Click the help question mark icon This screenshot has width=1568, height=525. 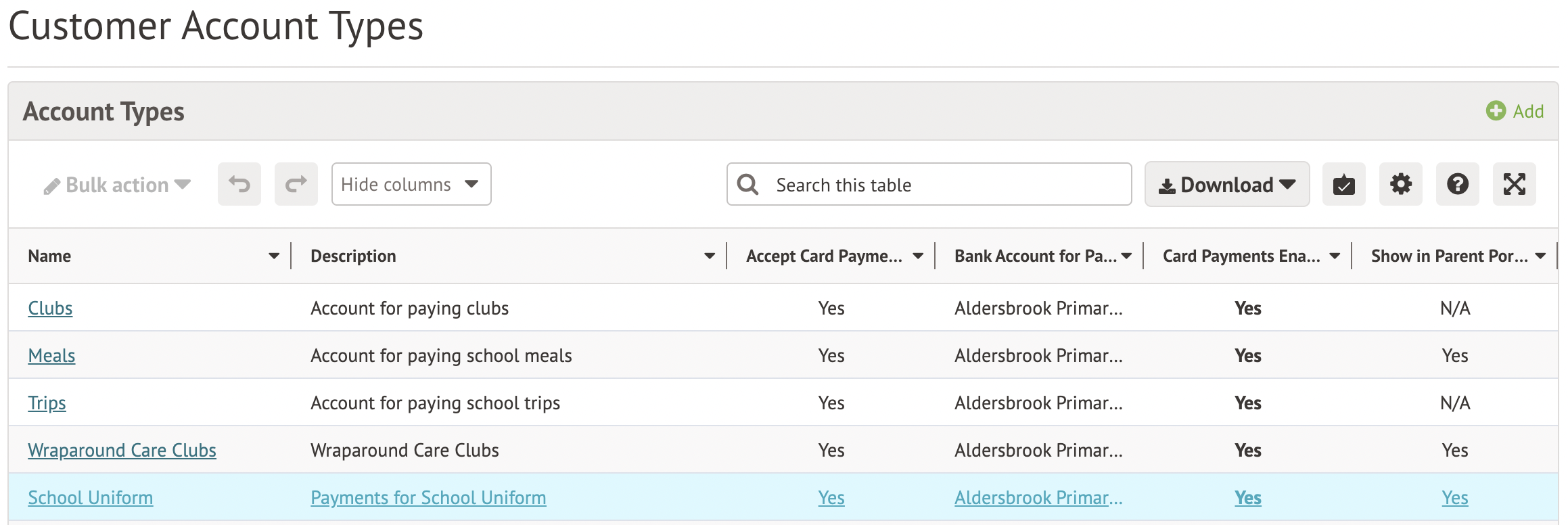click(1457, 184)
